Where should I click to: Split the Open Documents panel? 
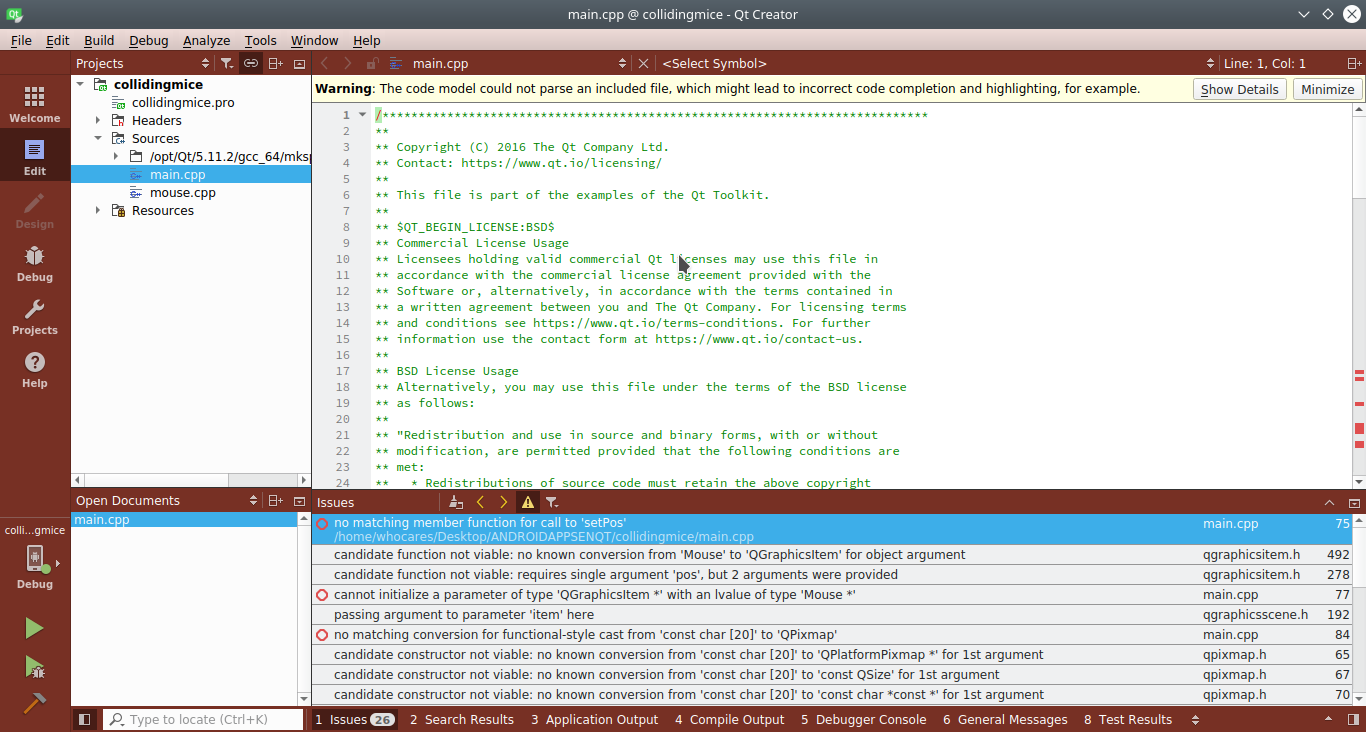coord(275,501)
